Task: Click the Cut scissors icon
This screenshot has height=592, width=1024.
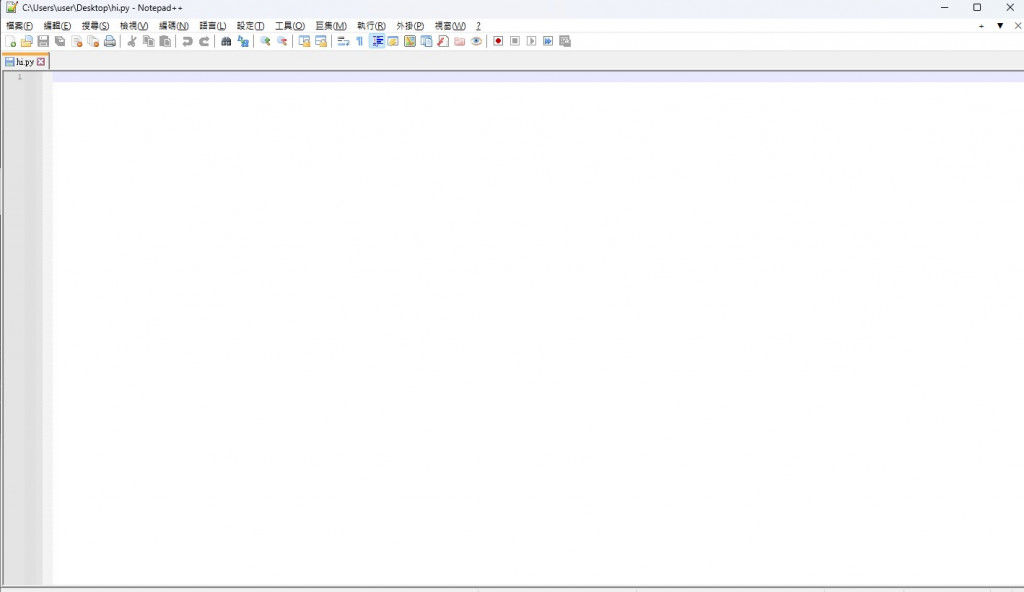Action: [132, 41]
